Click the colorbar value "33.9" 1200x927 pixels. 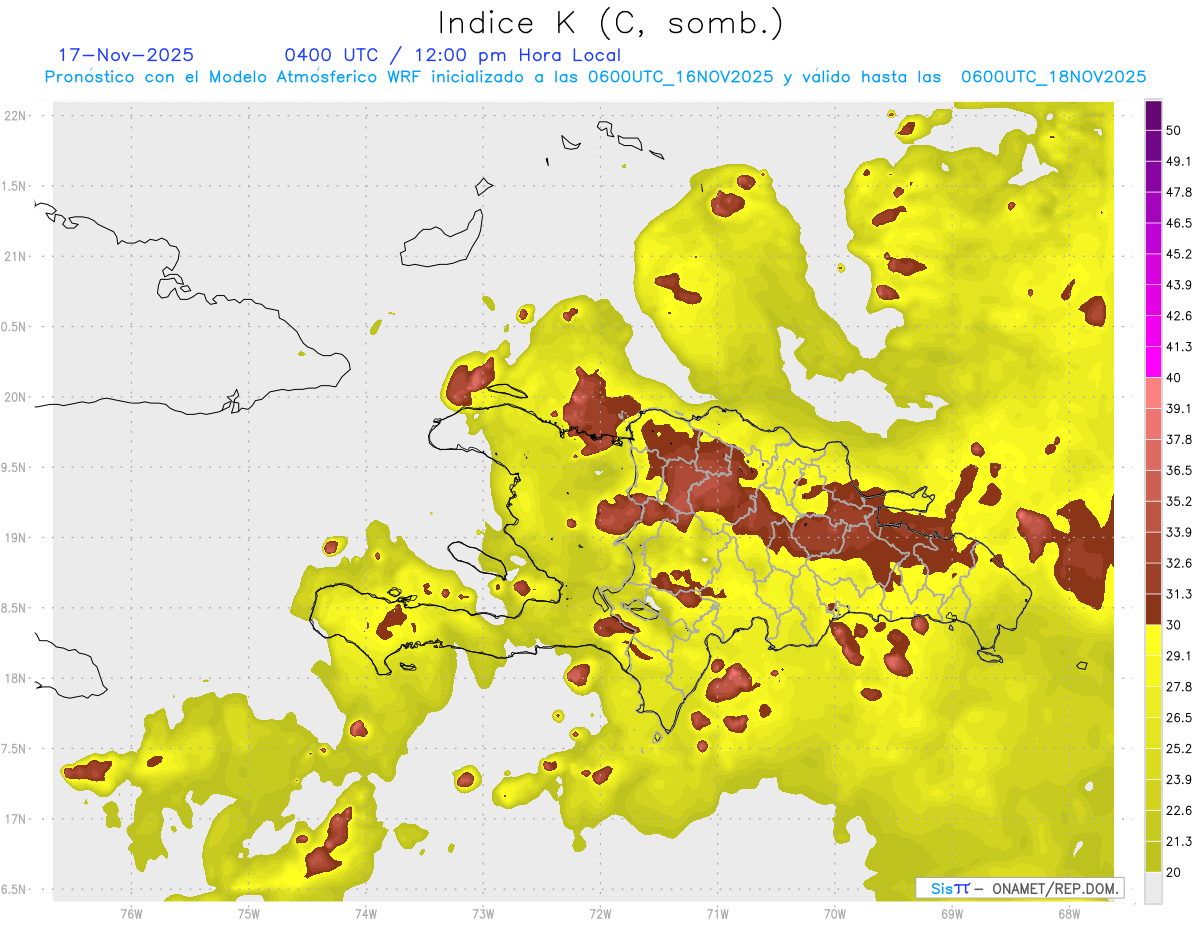coord(1179,532)
